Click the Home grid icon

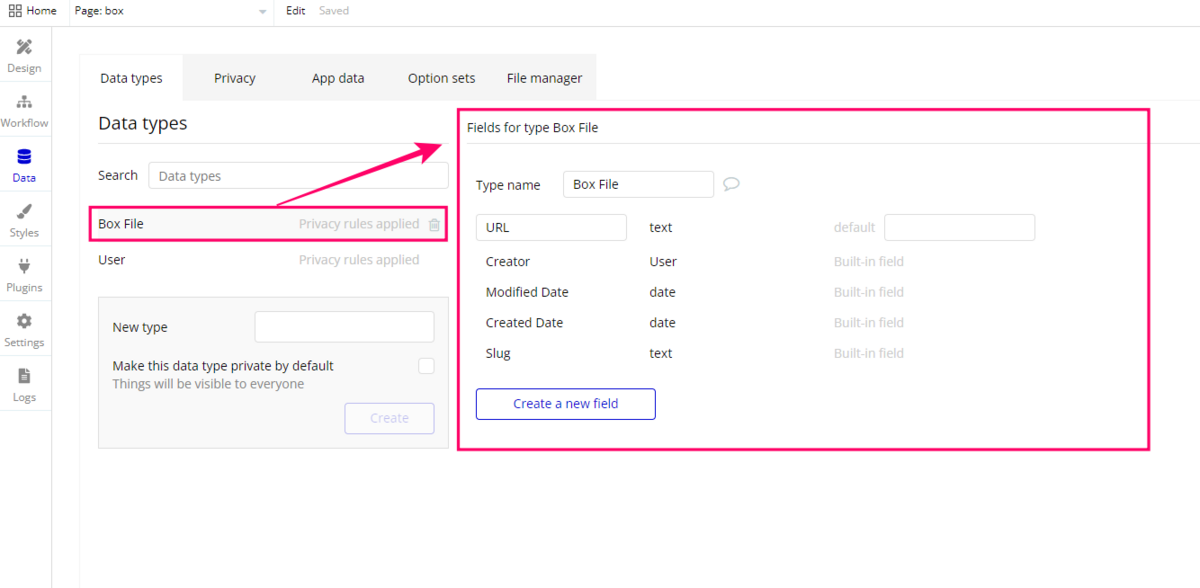click(15, 11)
